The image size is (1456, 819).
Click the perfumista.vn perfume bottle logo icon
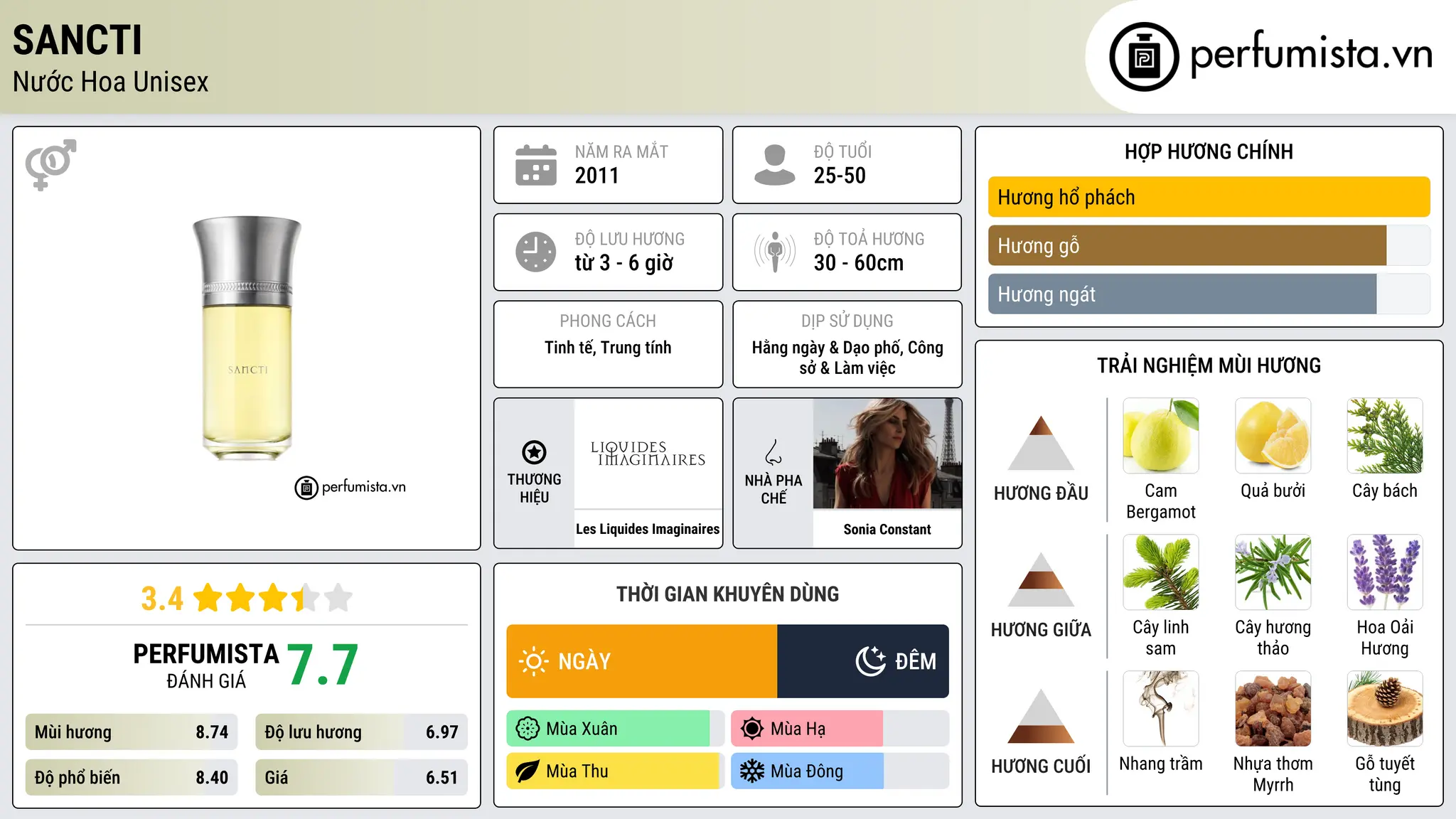[x=1144, y=57]
